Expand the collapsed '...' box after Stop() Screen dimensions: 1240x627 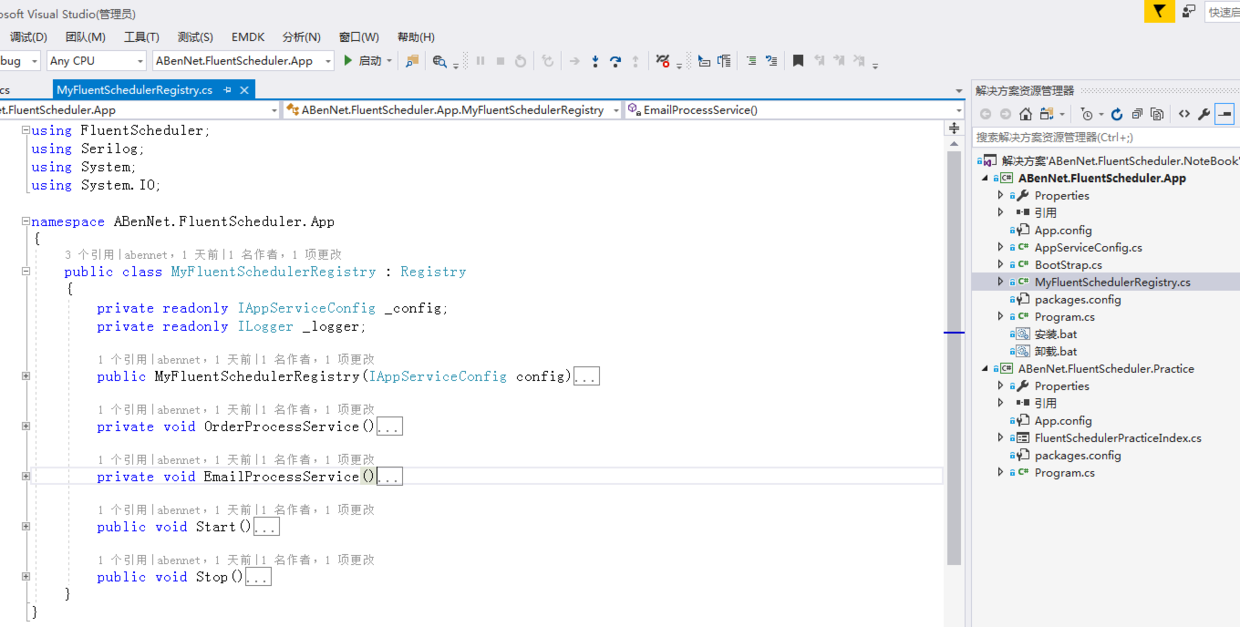coord(258,577)
